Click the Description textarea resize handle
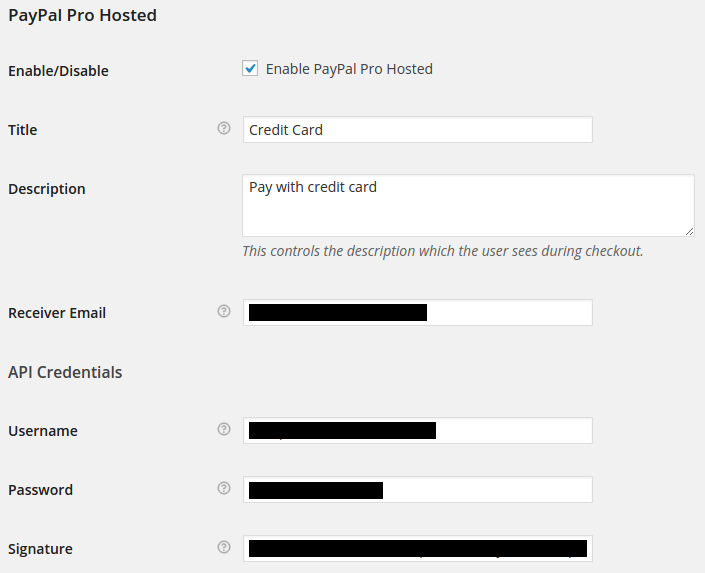 (x=689, y=231)
